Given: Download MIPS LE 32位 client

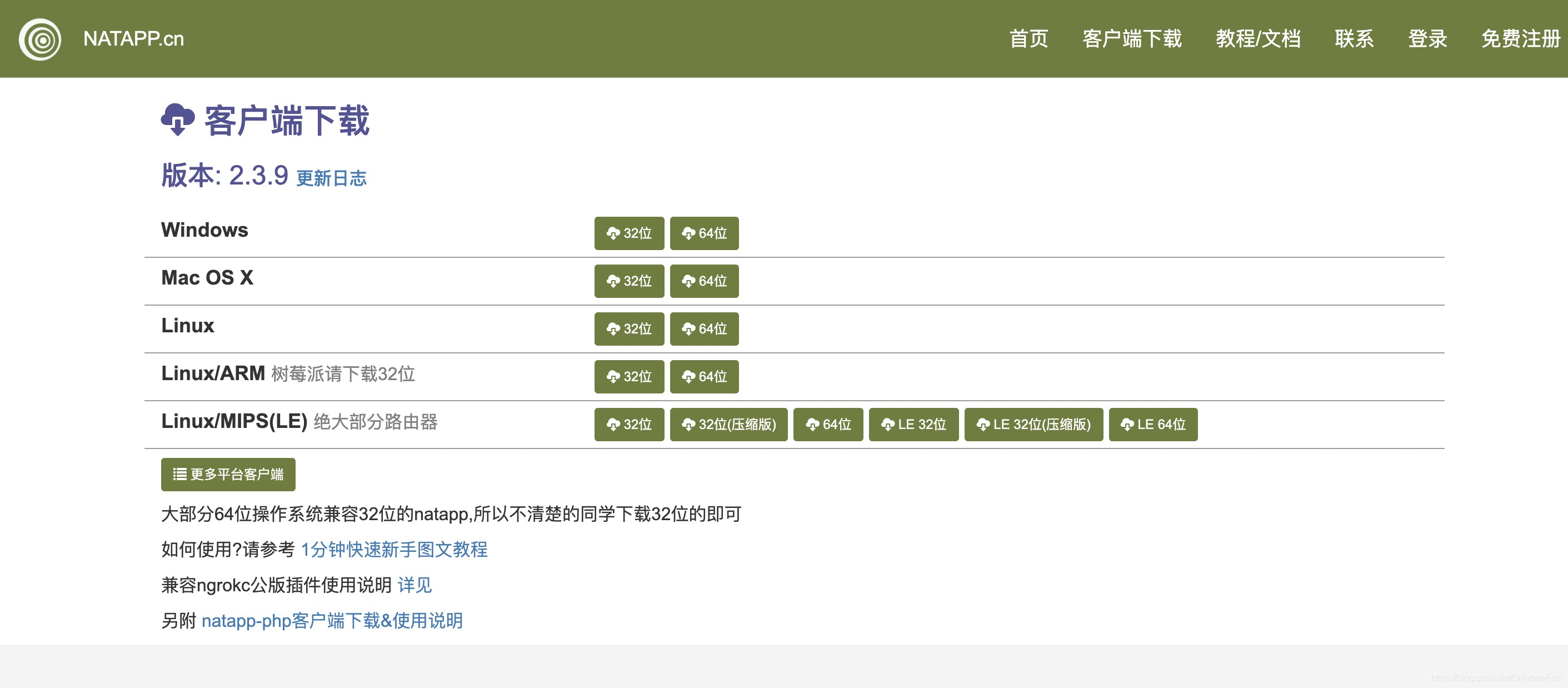Looking at the screenshot, I should (913, 425).
